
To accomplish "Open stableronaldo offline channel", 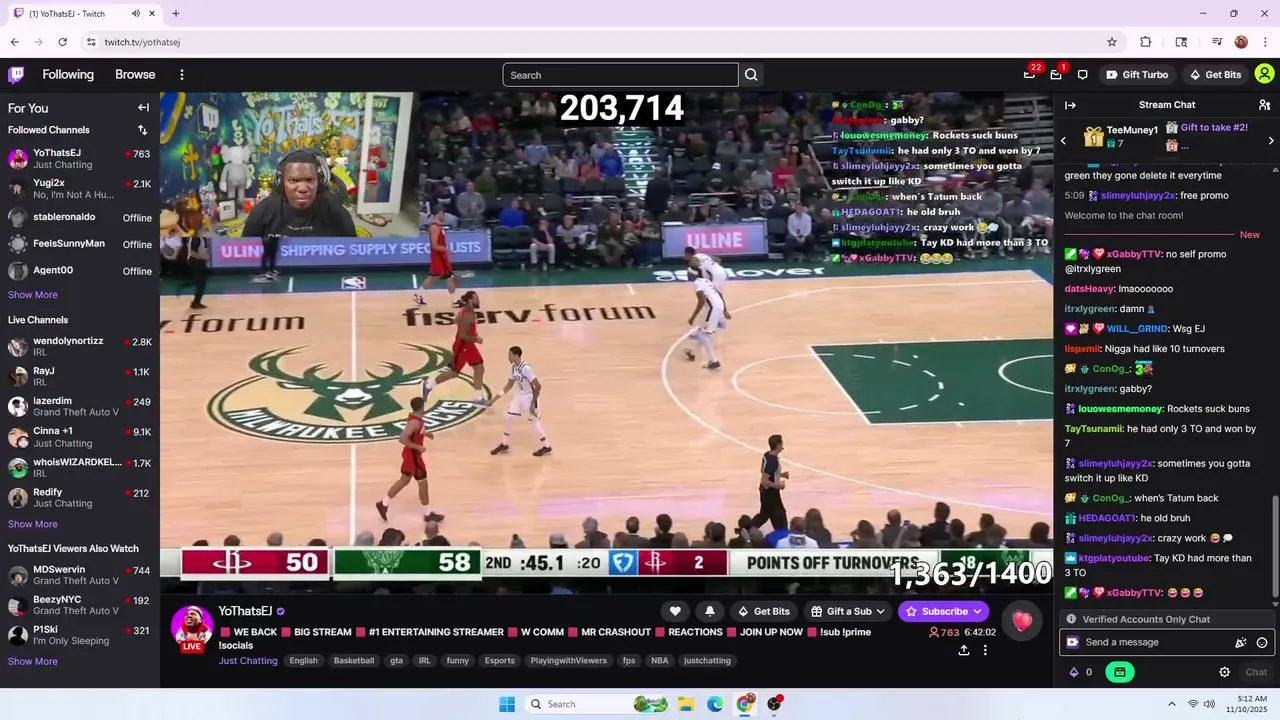I will click(80, 217).
